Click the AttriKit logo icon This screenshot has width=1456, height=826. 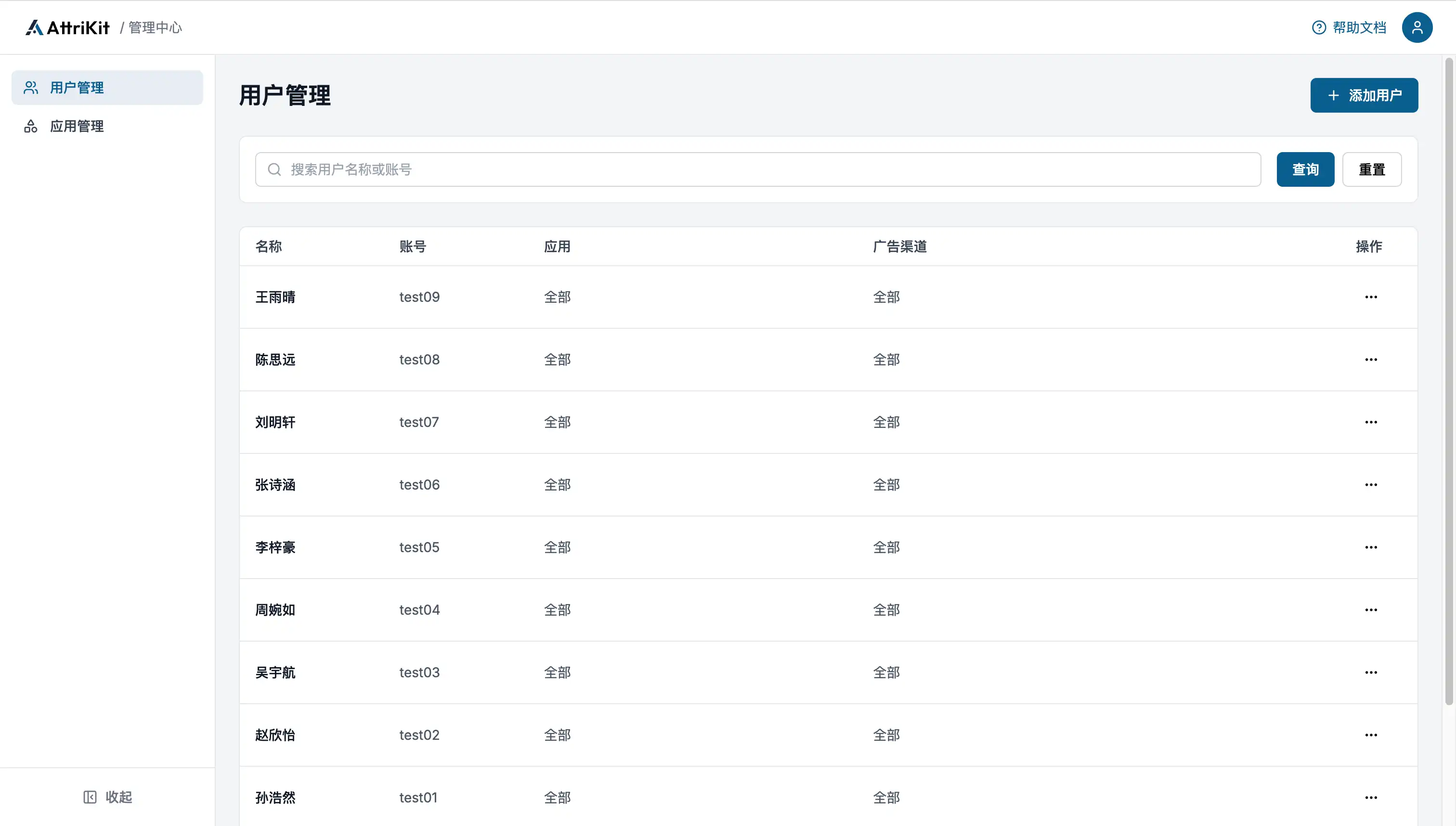coord(35,27)
